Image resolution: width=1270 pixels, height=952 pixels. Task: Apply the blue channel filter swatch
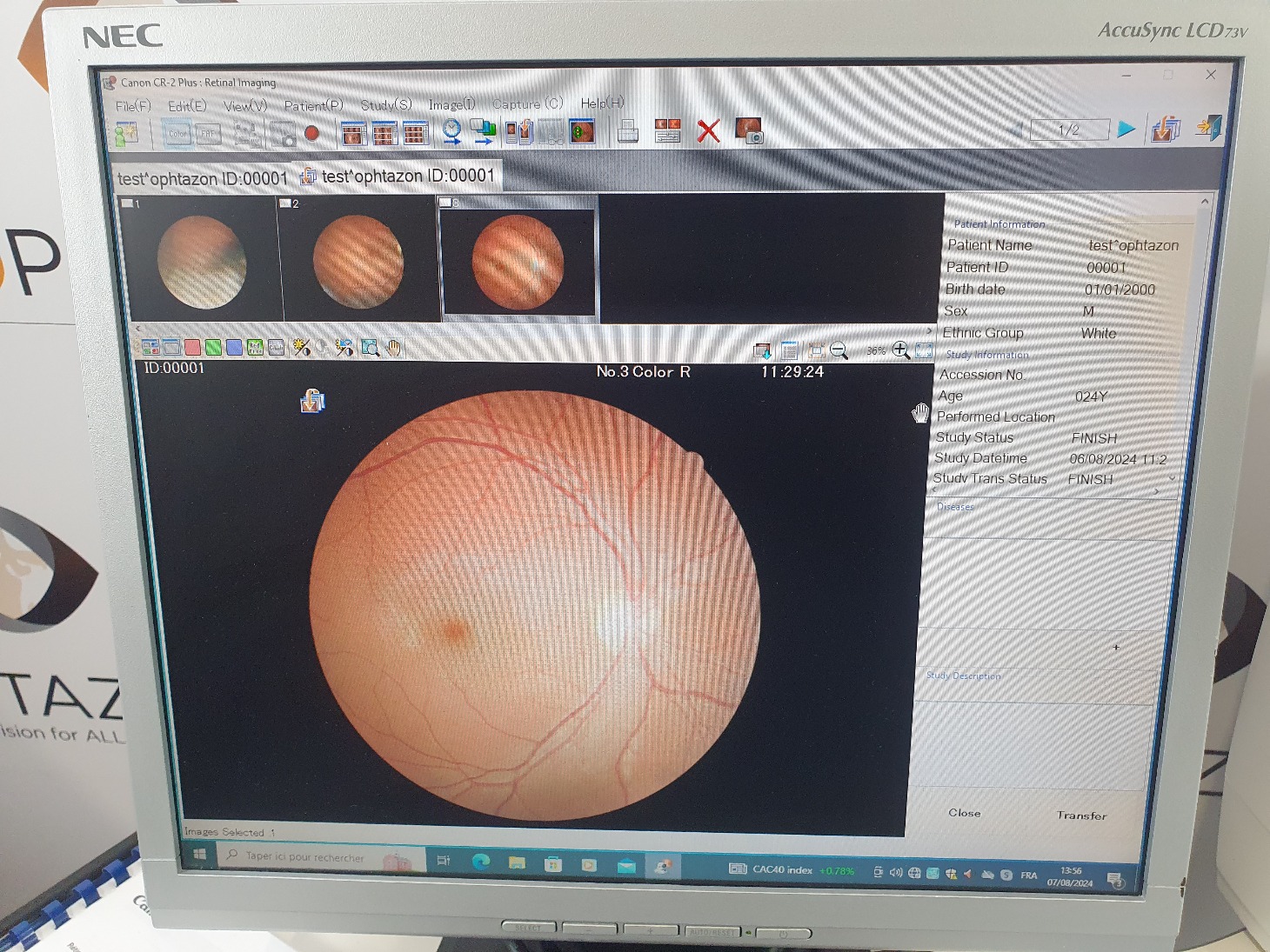tap(234, 348)
